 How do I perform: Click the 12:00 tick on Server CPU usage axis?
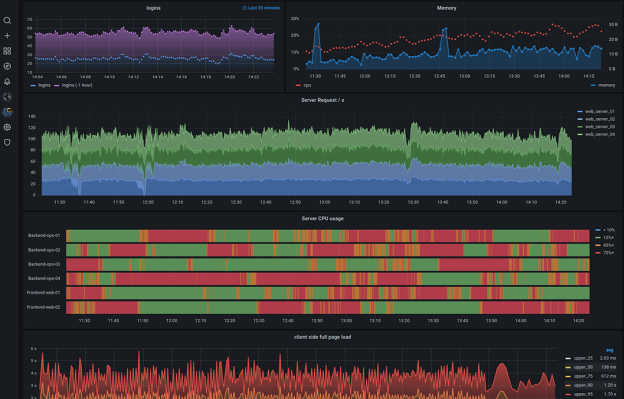tap(172, 321)
